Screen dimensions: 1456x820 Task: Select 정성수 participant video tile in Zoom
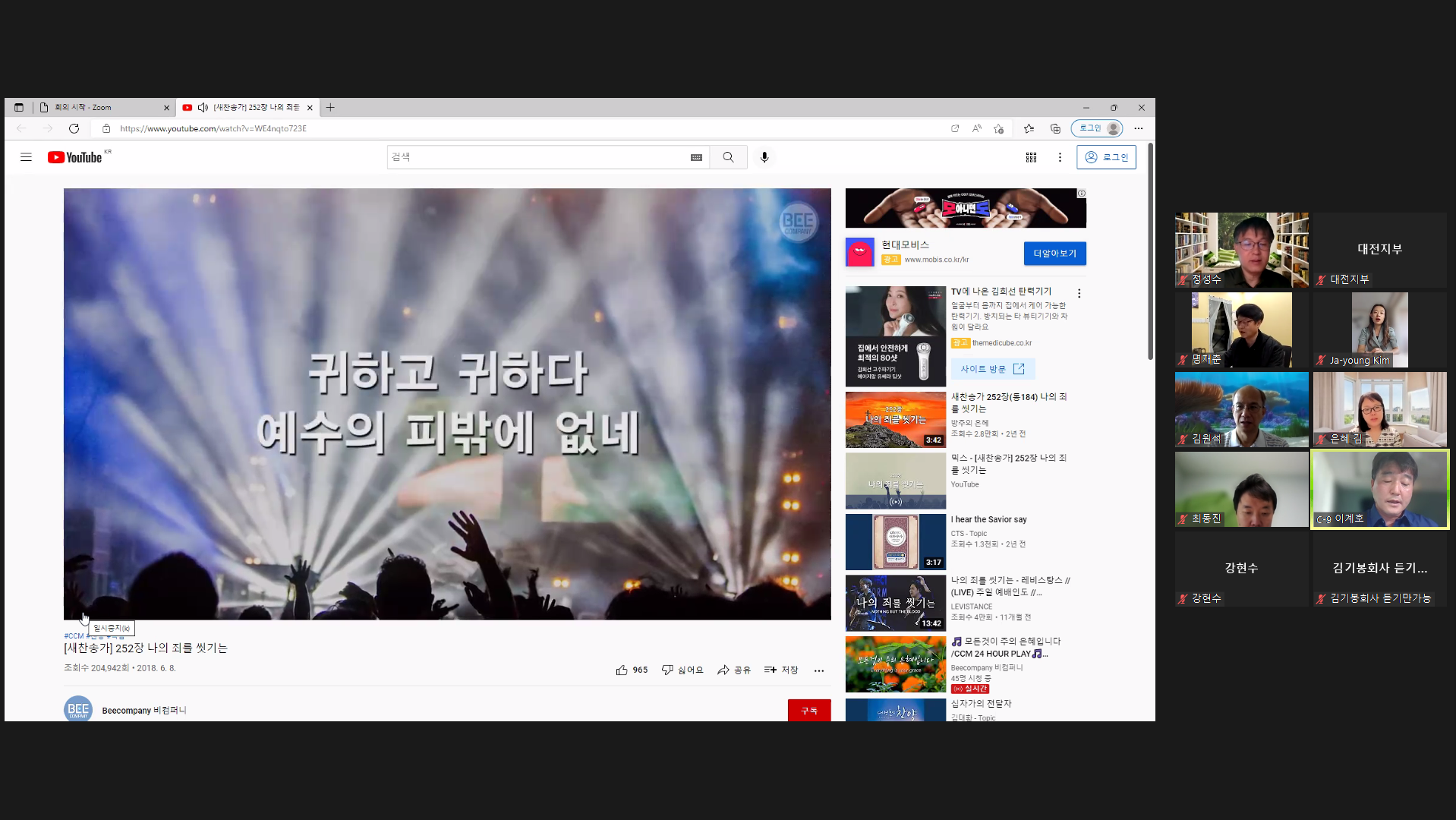[x=1242, y=250]
